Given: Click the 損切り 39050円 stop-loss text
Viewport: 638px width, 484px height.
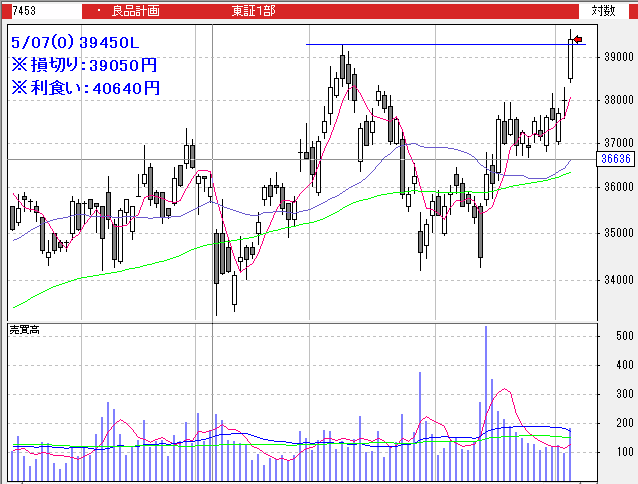Looking at the screenshot, I should pyautogui.click(x=85, y=65).
